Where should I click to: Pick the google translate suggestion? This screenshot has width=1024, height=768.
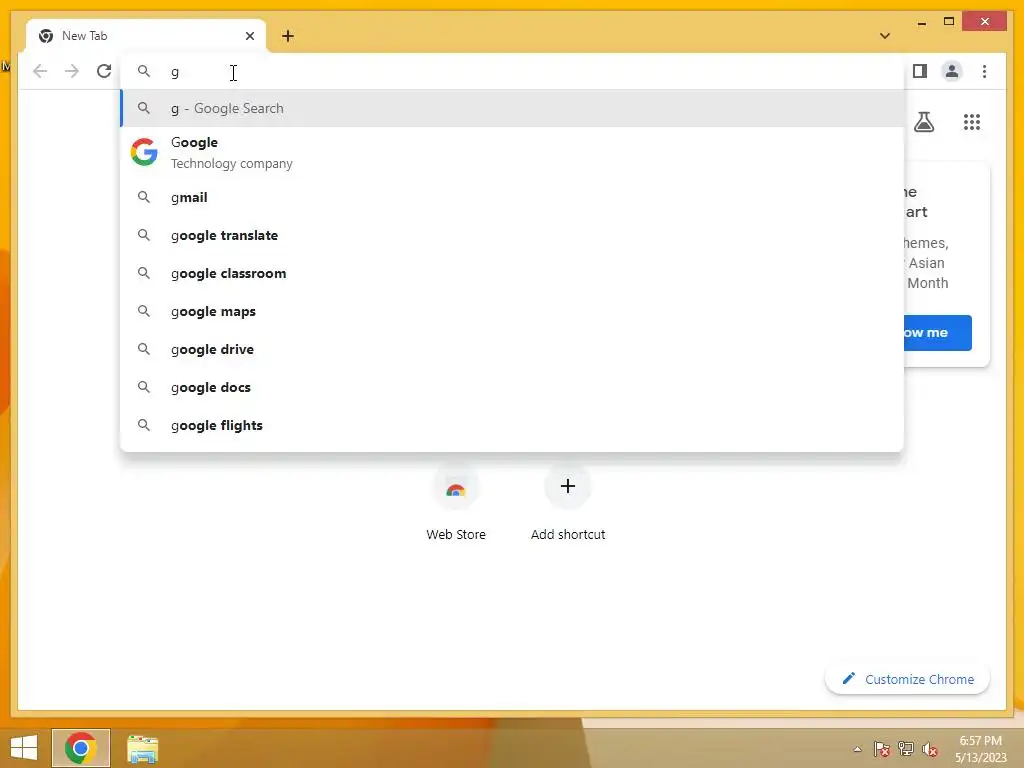tap(513, 235)
